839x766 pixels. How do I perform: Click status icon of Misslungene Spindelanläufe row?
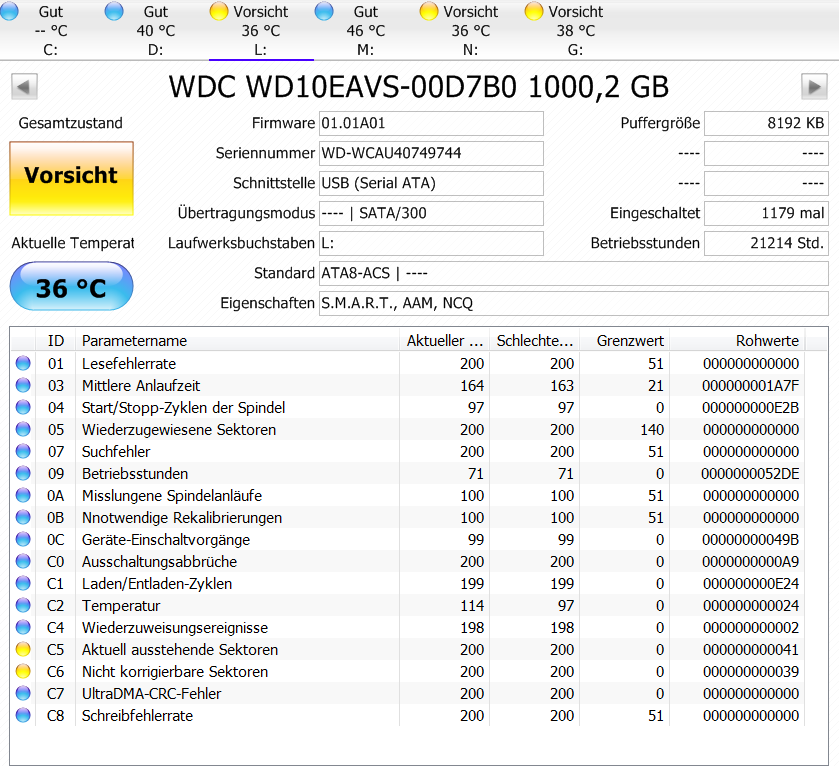click(x=23, y=495)
